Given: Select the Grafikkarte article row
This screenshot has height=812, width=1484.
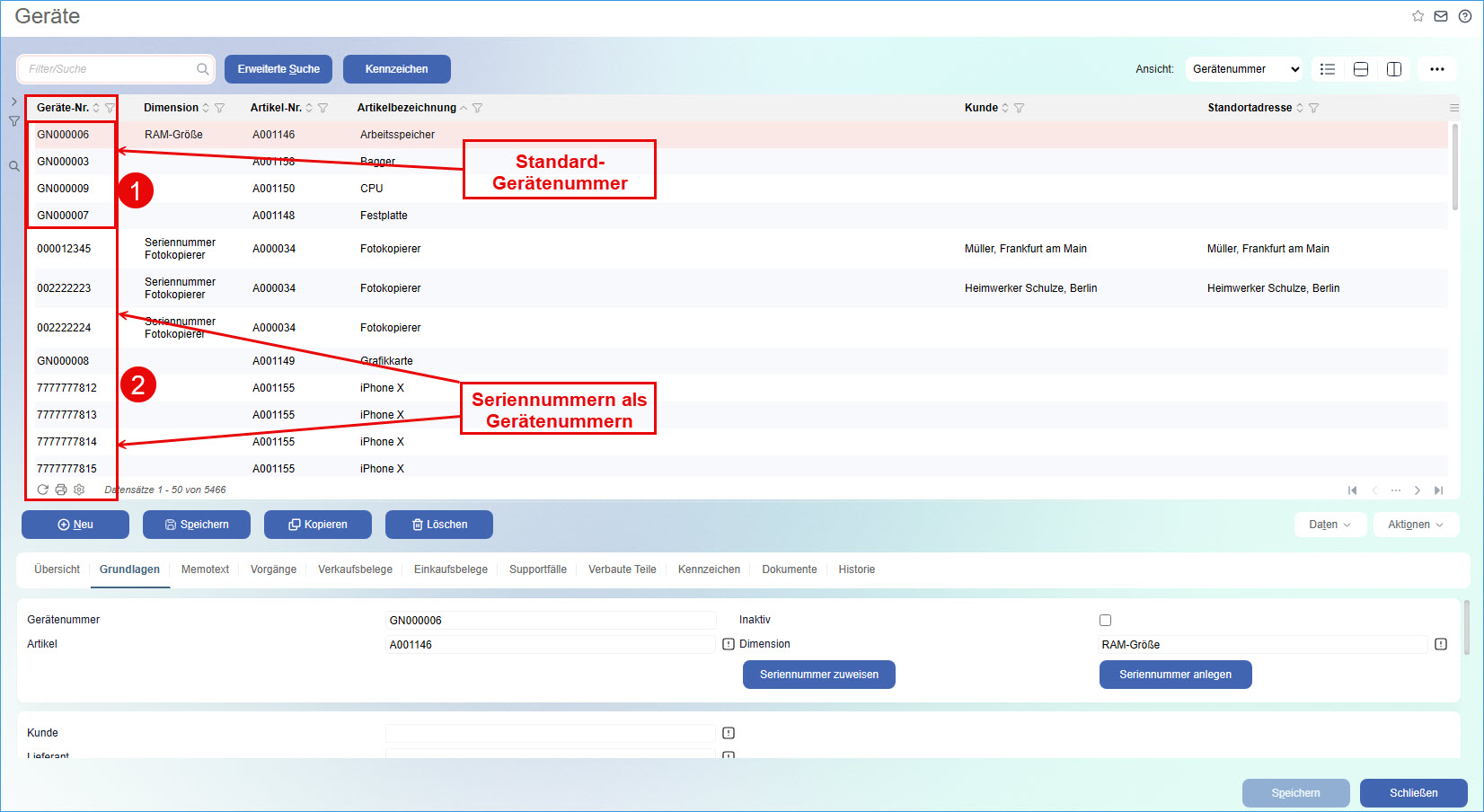Looking at the screenshot, I should click(x=737, y=361).
